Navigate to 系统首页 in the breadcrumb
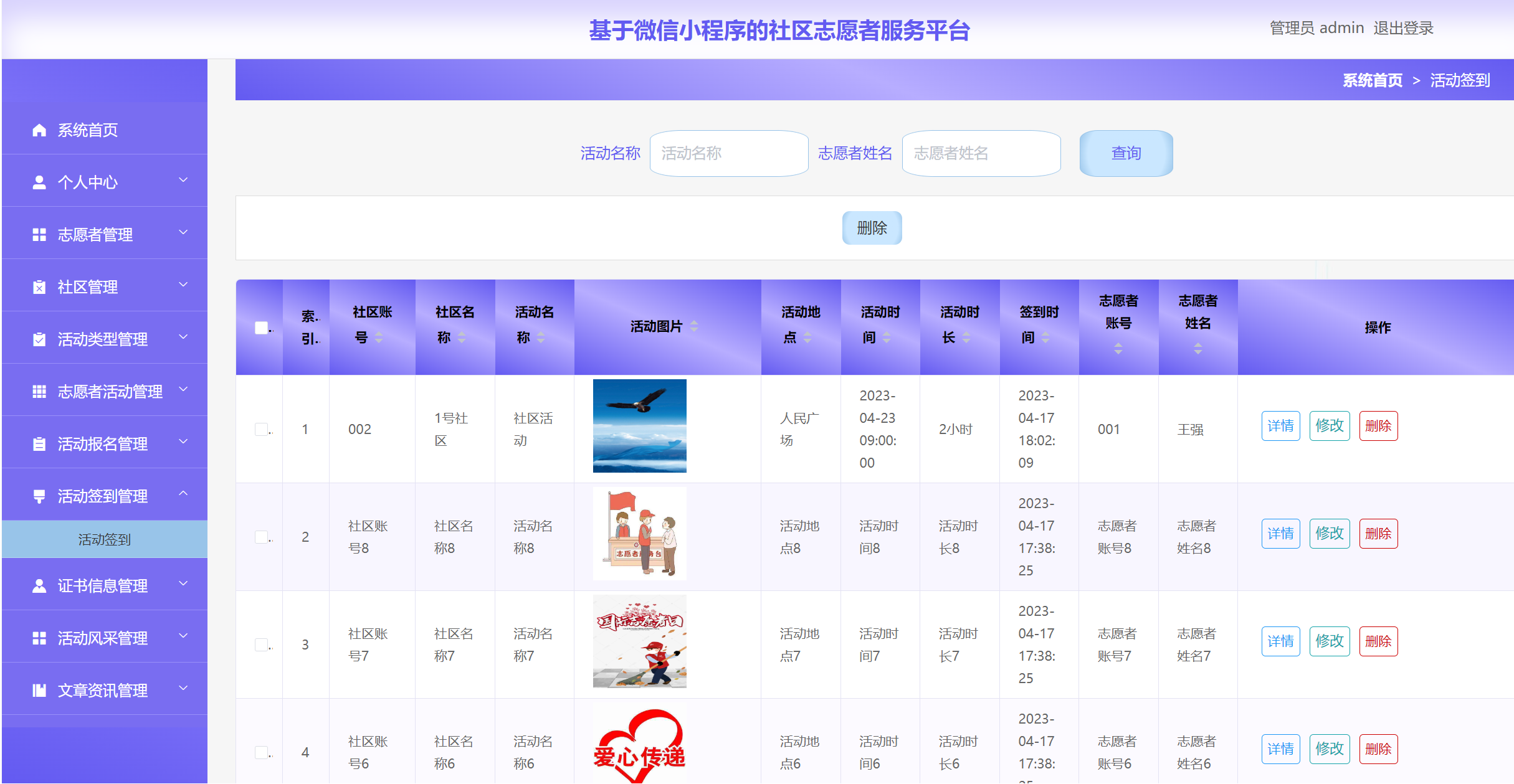 tap(1373, 80)
